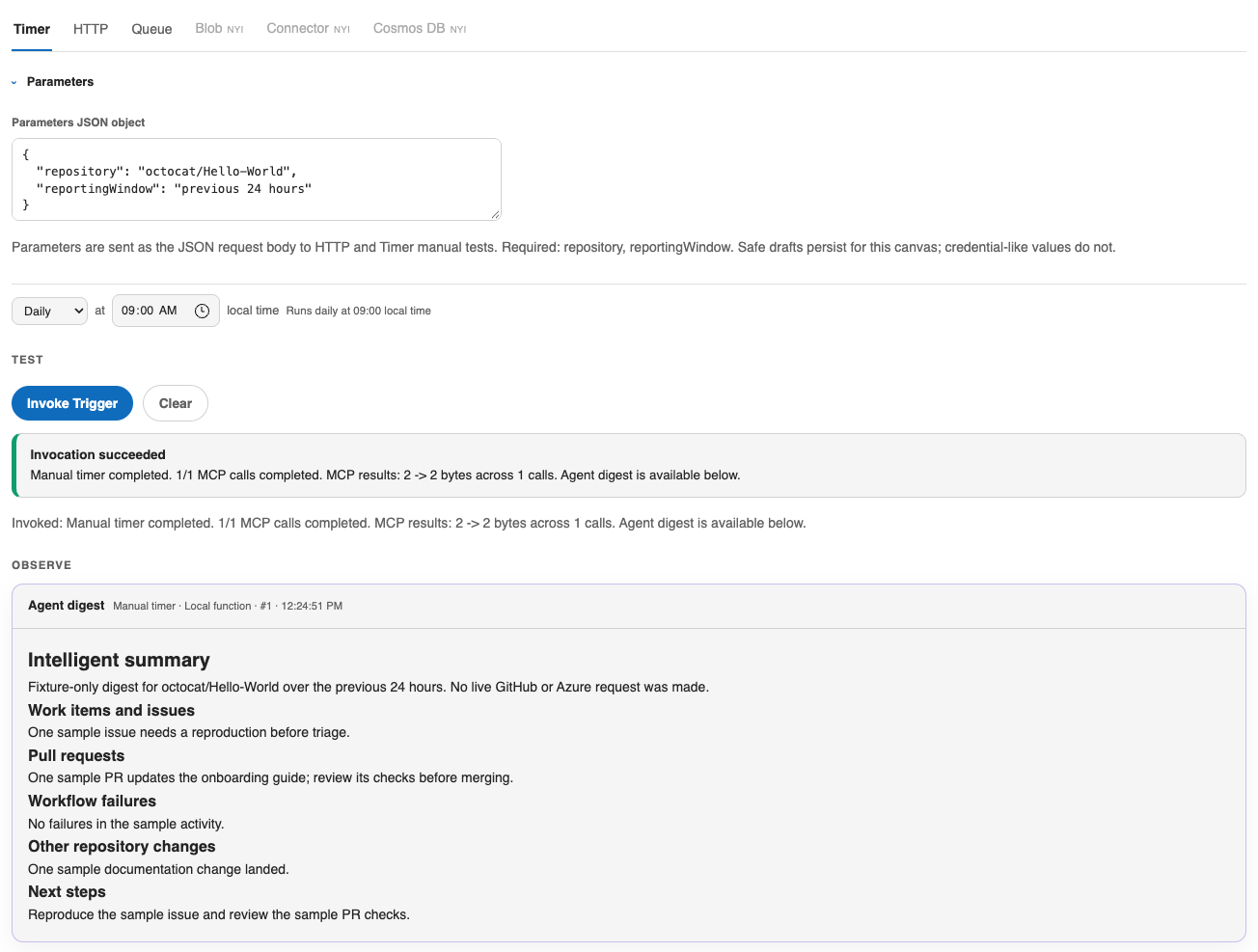
Task: Open the clock picker in time field
Action: 202,311
